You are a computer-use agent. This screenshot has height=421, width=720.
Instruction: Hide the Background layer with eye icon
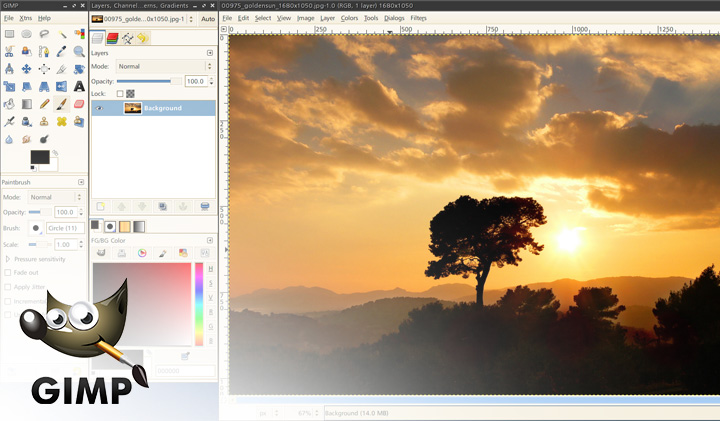coord(99,108)
